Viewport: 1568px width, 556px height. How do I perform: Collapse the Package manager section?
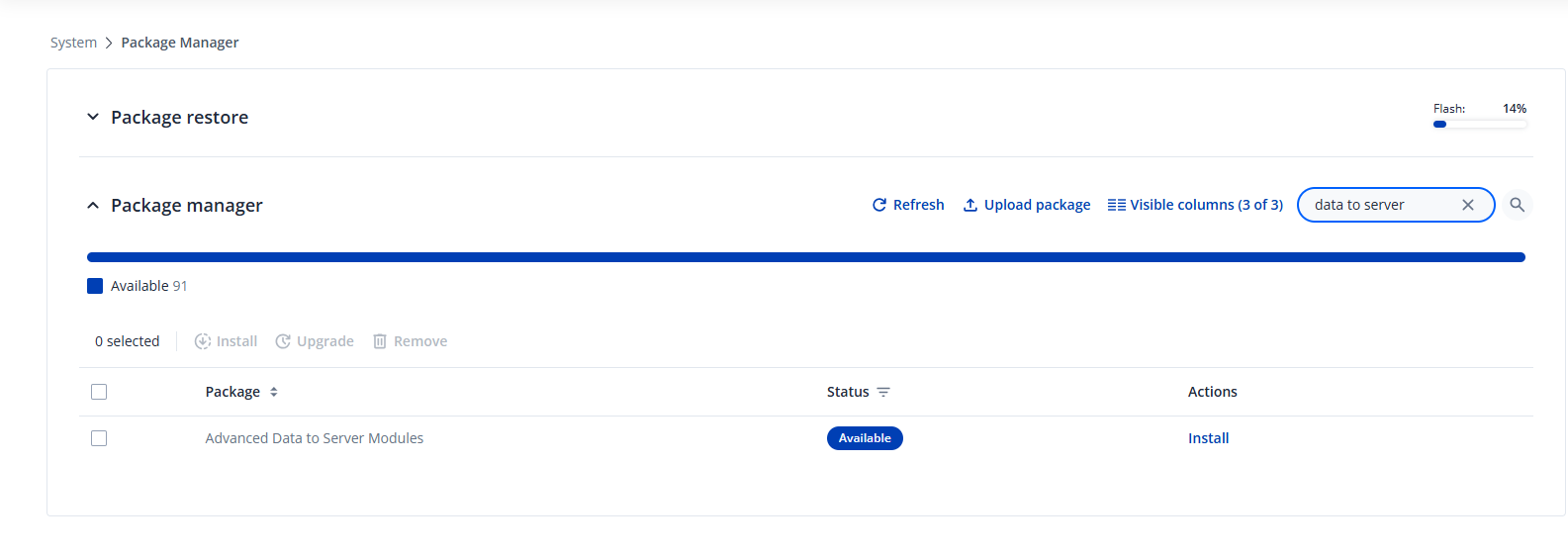click(x=93, y=206)
